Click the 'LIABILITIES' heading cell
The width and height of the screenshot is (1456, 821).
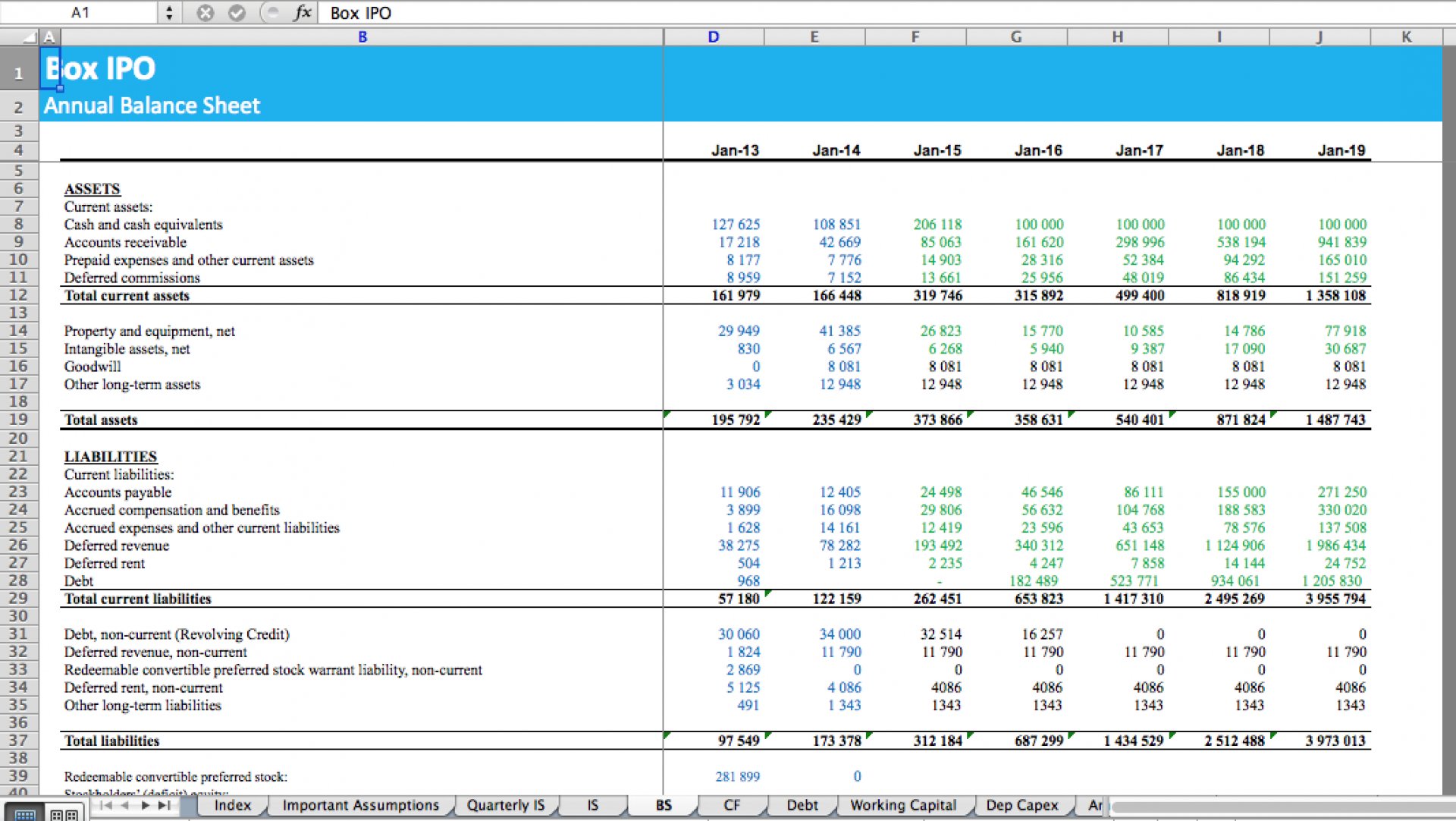pyautogui.click(x=111, y=457)
